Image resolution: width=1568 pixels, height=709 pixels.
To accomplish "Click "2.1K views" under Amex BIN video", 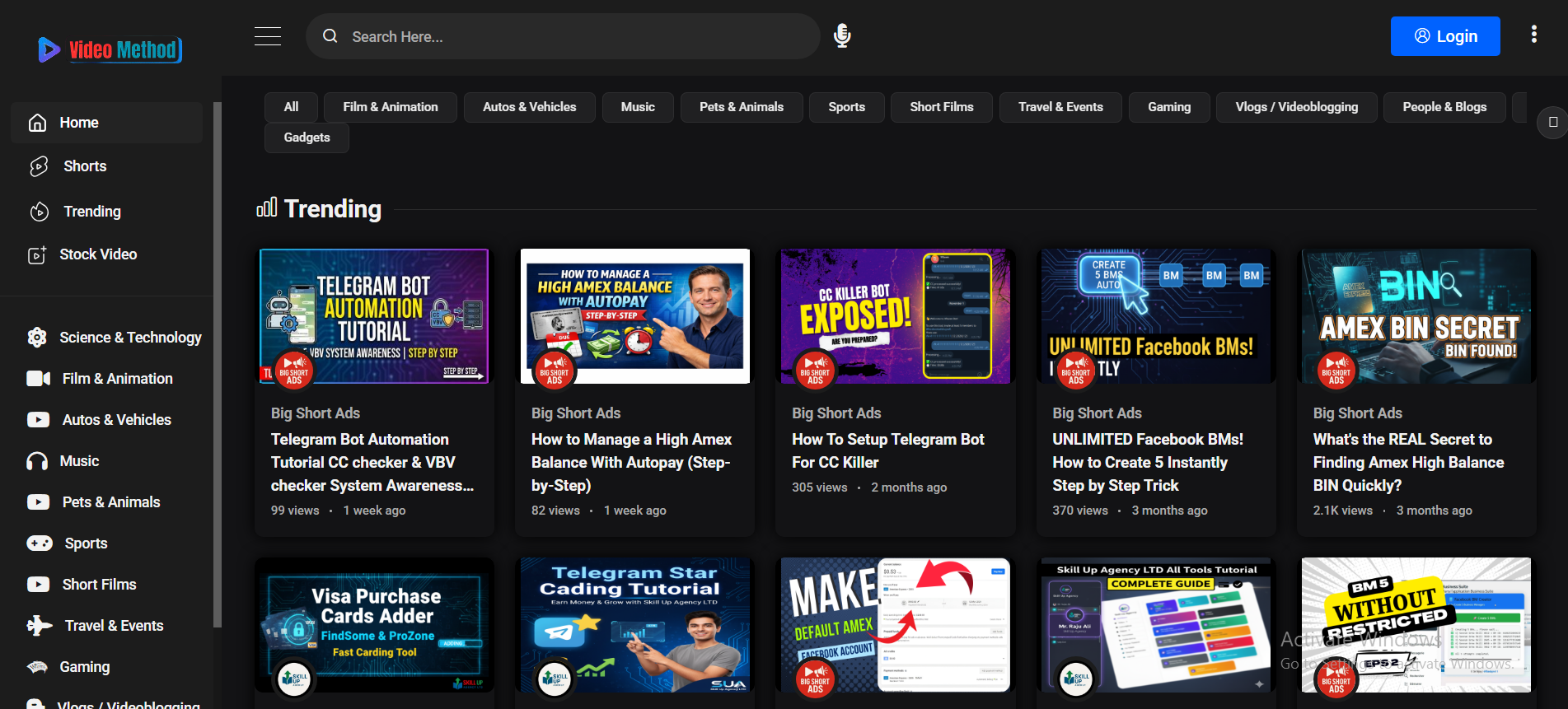I will click(x=1343, y=511).
